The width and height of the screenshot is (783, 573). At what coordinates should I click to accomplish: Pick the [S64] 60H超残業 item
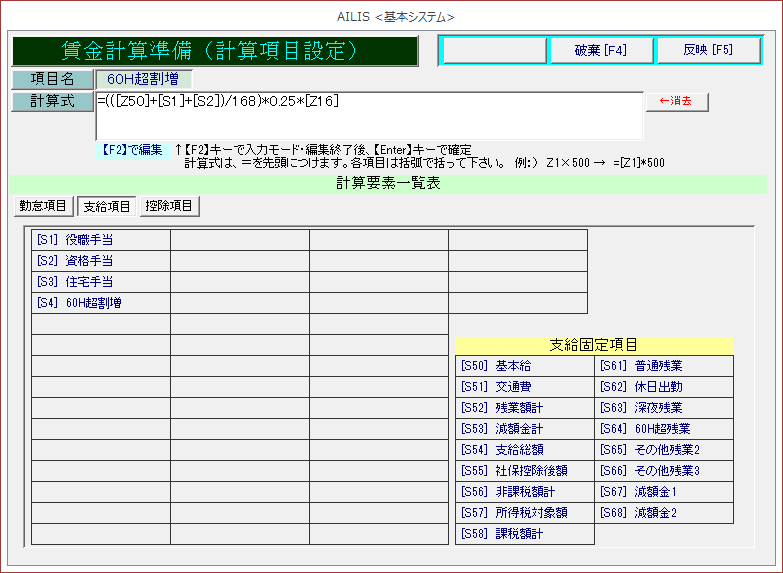point(664,429)
